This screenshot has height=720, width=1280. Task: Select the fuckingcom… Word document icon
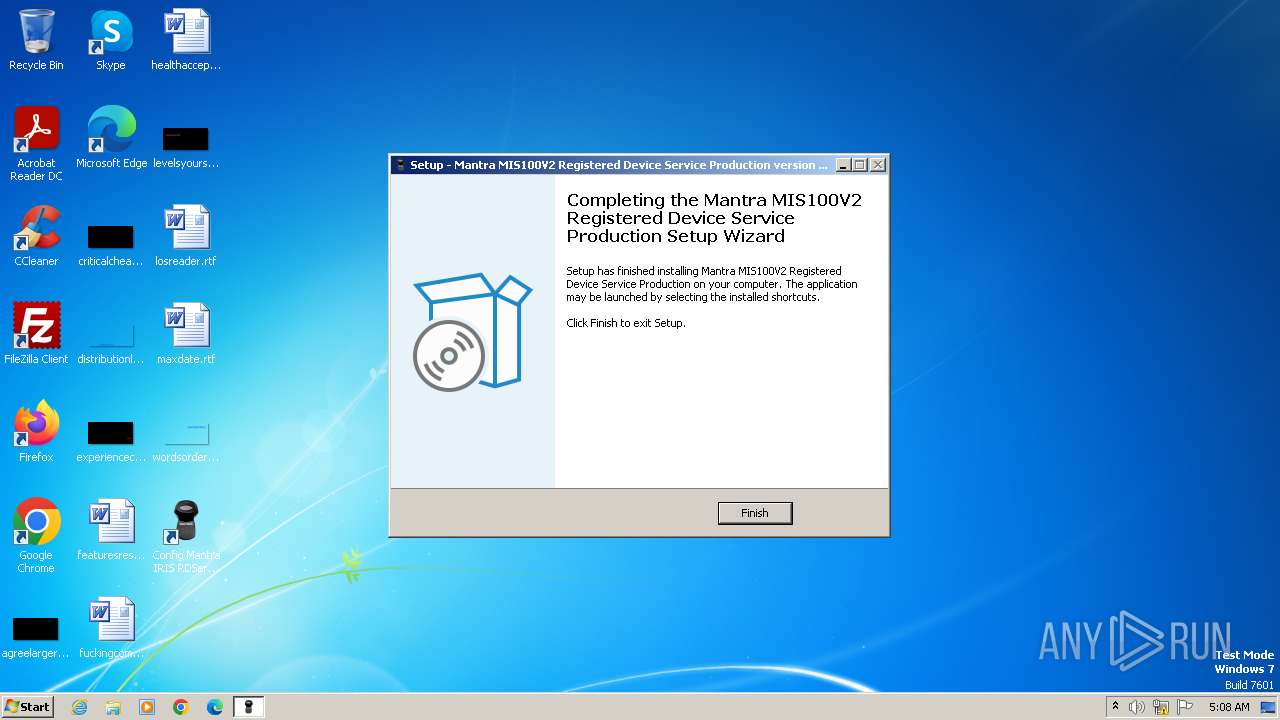(x=111, y=629)
